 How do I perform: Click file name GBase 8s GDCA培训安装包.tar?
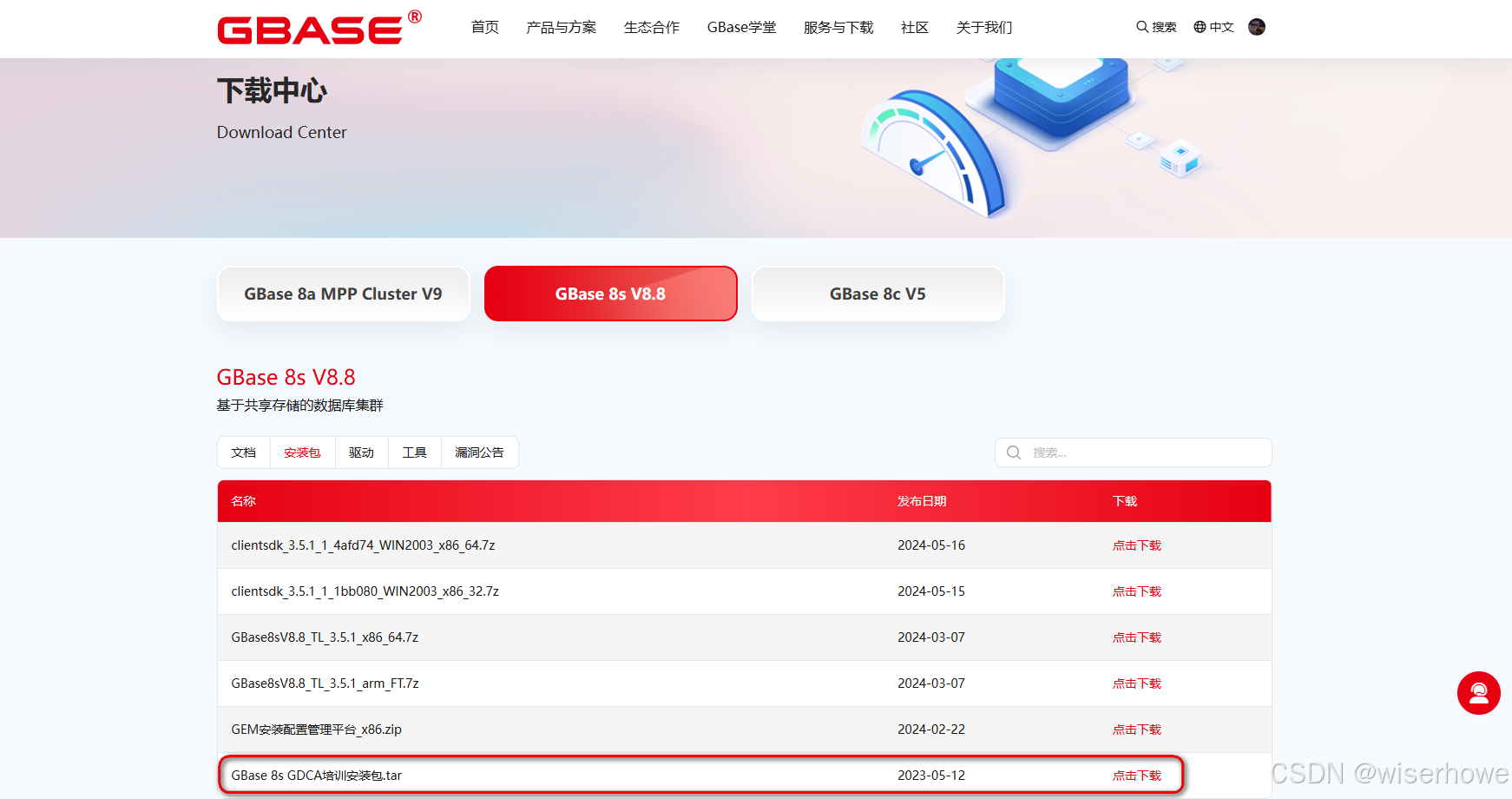pyautogui.click(x=316, y=776)
